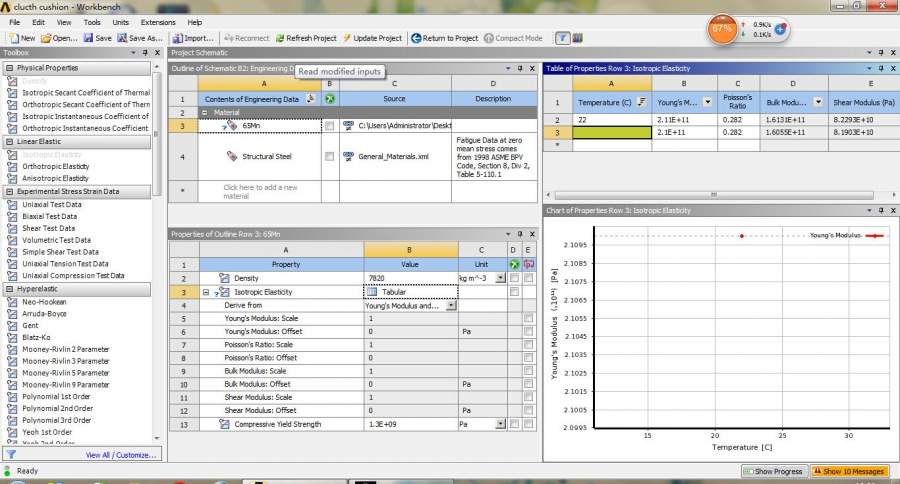Toggle the filter engineering data icon
900x484 pixels.
click(563, 38)
